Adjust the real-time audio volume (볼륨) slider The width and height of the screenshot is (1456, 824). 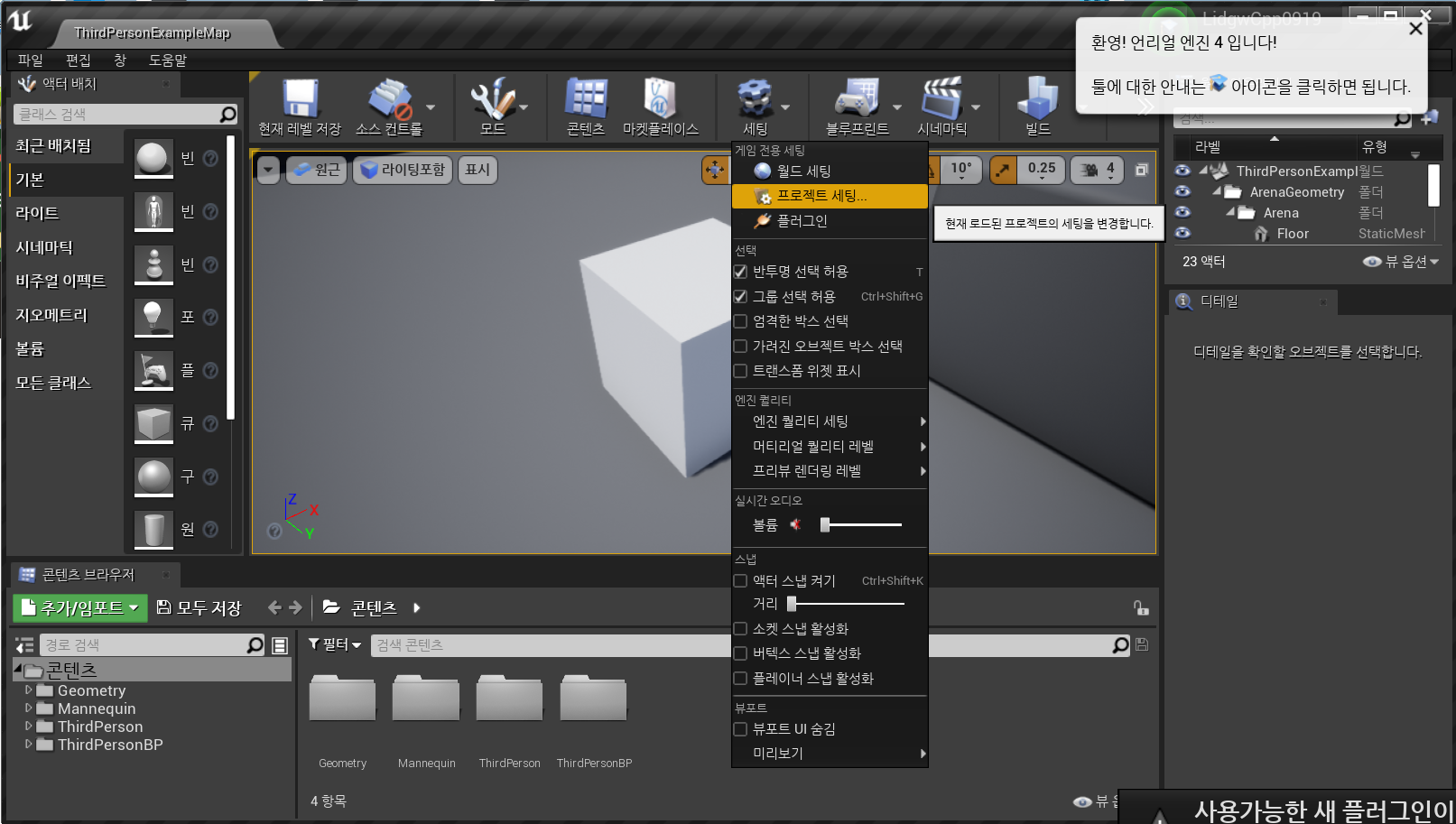click(x=861, y=524)
